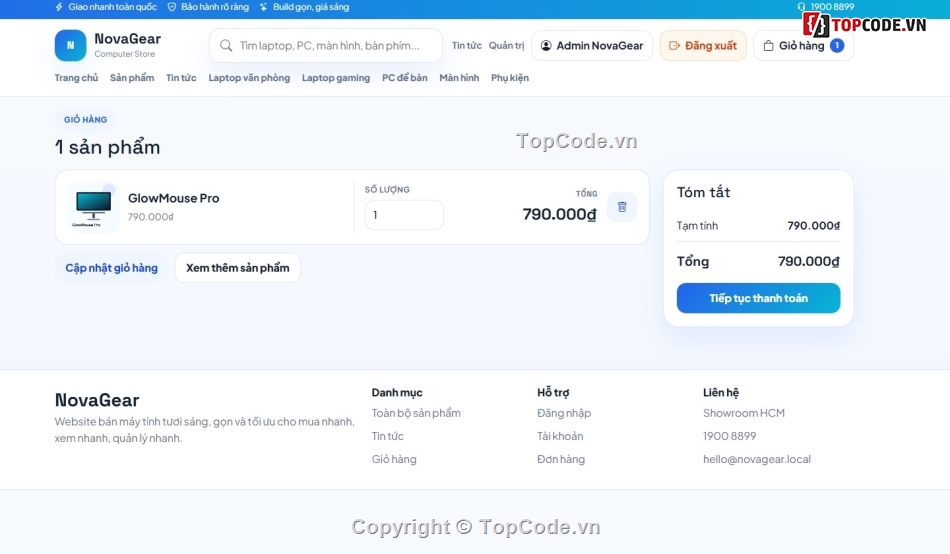
Task: Click the logout arrow icon in Đăng xuất
Action: click(x=674, y=45)
